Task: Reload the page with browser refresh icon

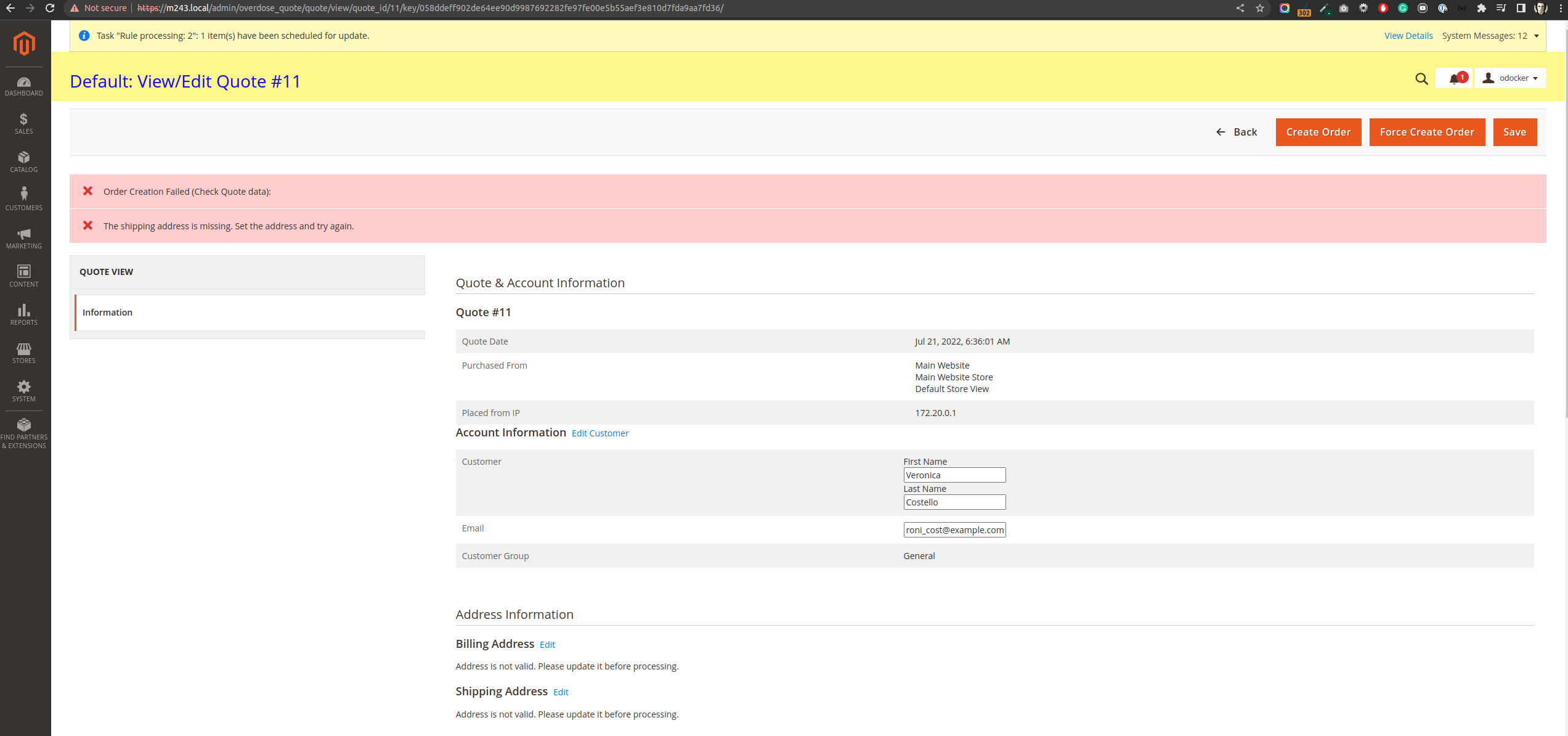Action: (50, 8)
